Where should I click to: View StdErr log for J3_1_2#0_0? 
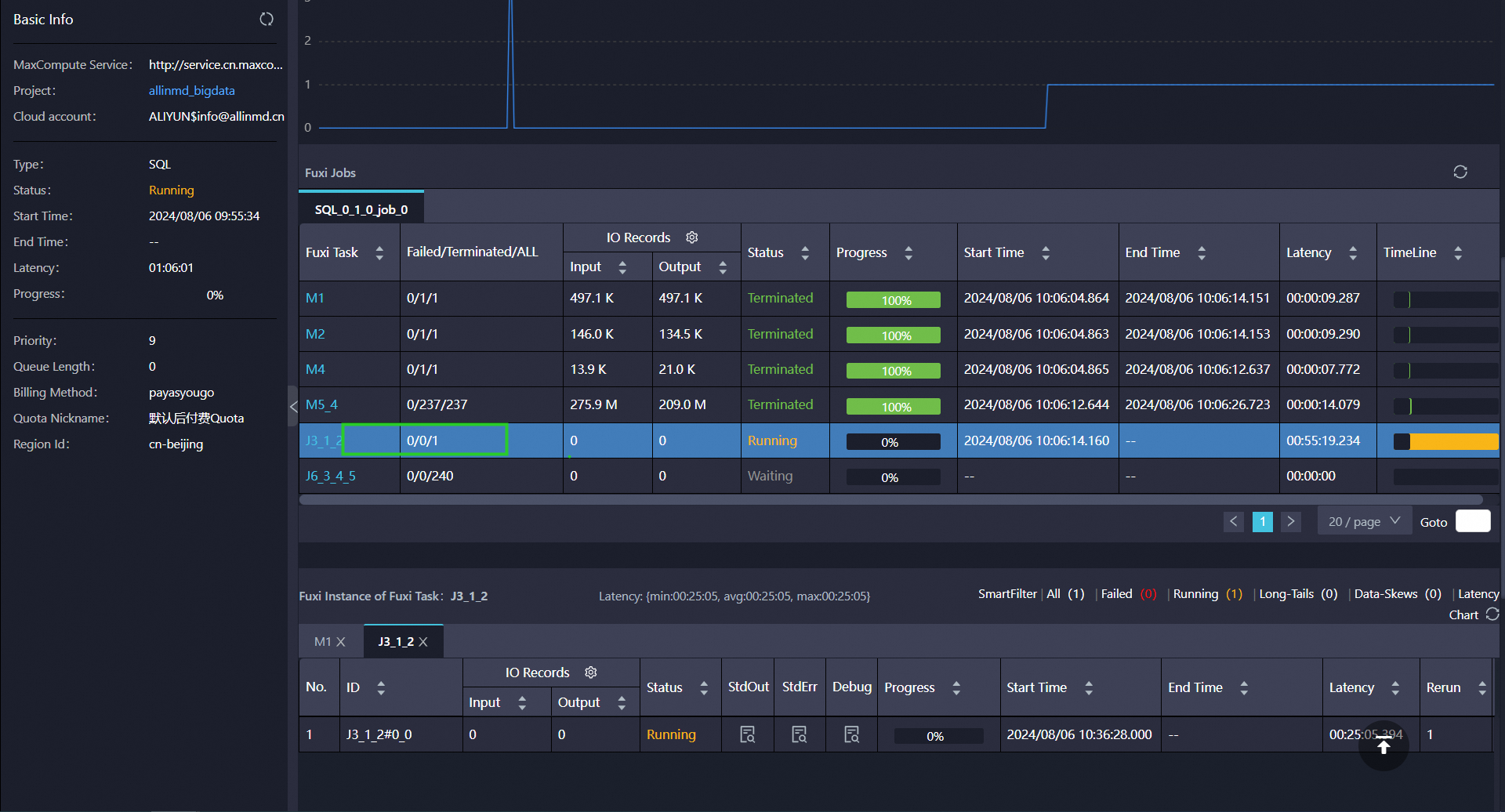point(800,734)
